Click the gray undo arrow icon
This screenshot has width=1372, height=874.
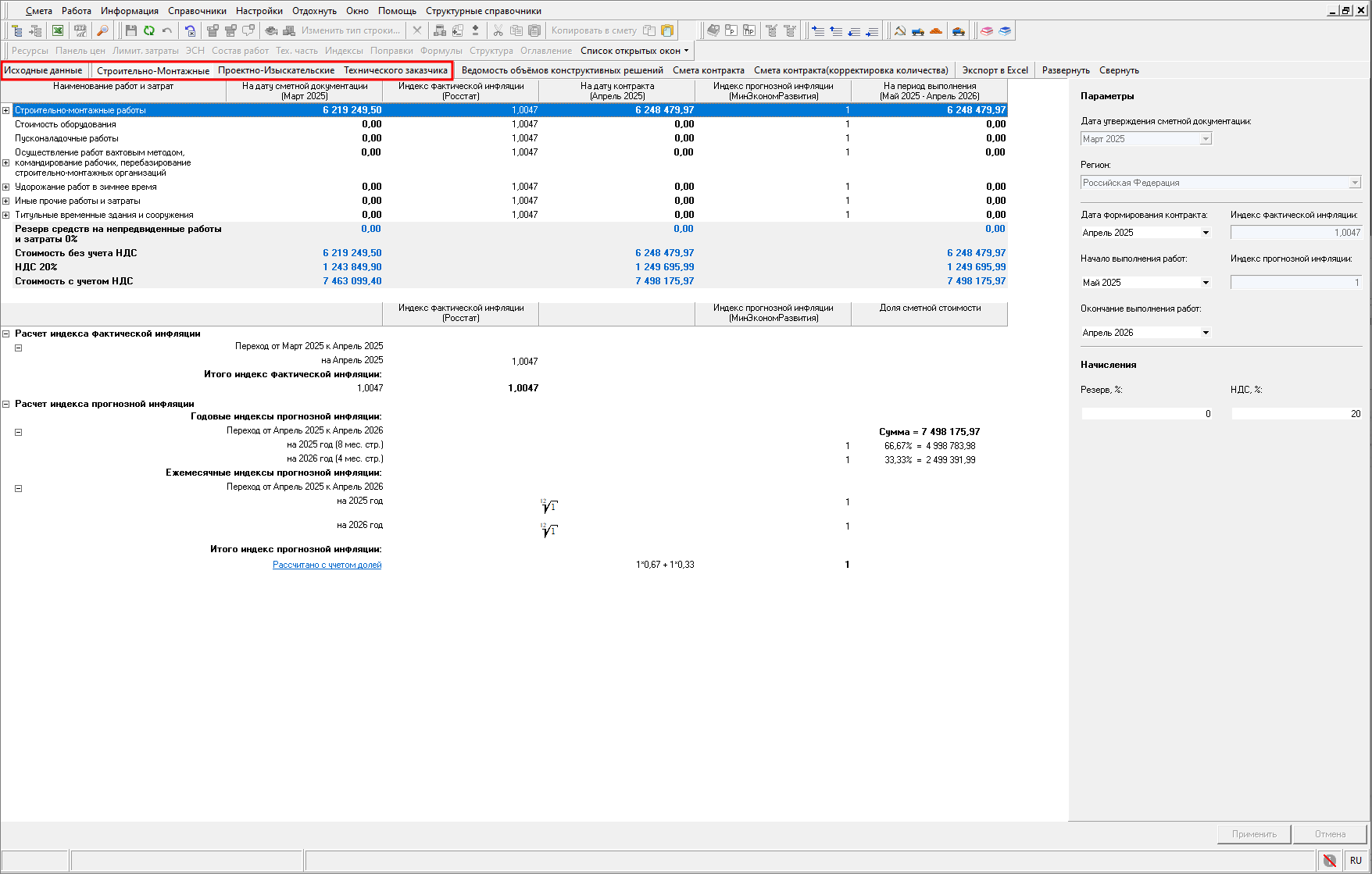click(167, 30)
